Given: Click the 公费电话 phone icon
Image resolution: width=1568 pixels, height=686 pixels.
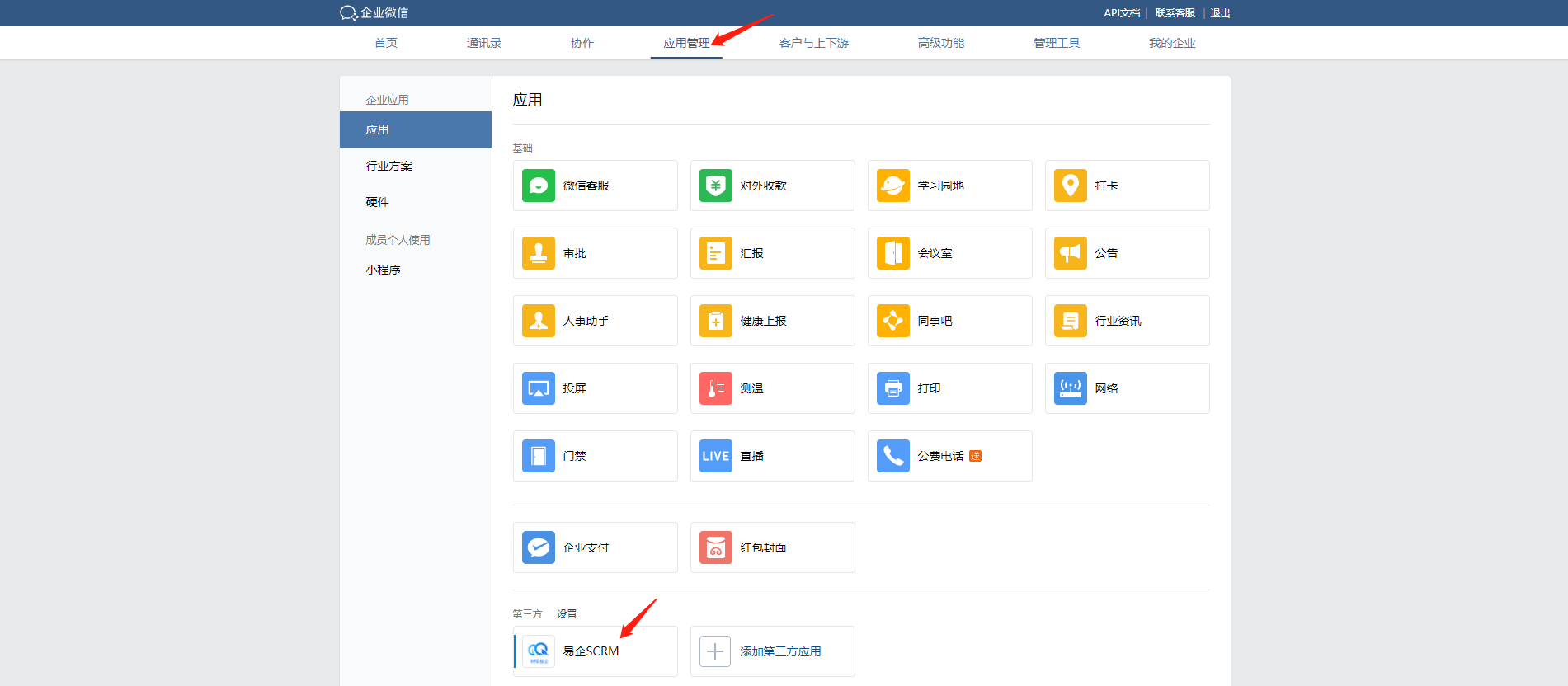Looking at the screenshot, I should click(x=893, y=456).
